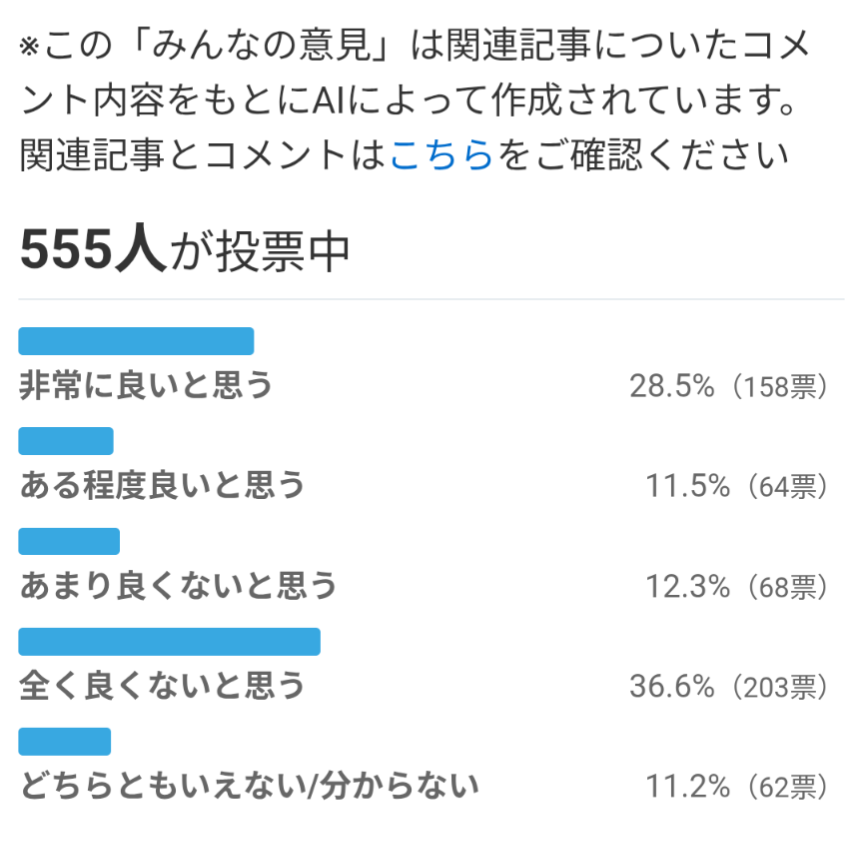Click the blue bar above ある程度良いと思う
Screen dimensions: 863x842
66,441
